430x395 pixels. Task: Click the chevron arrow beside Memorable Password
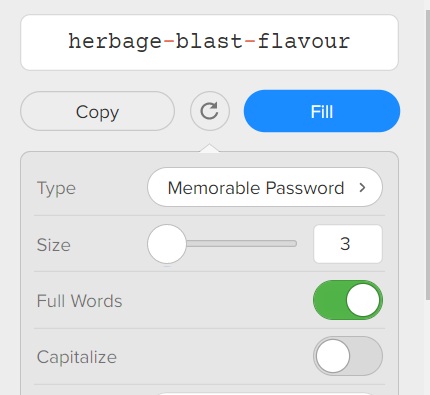coord(362,188)
